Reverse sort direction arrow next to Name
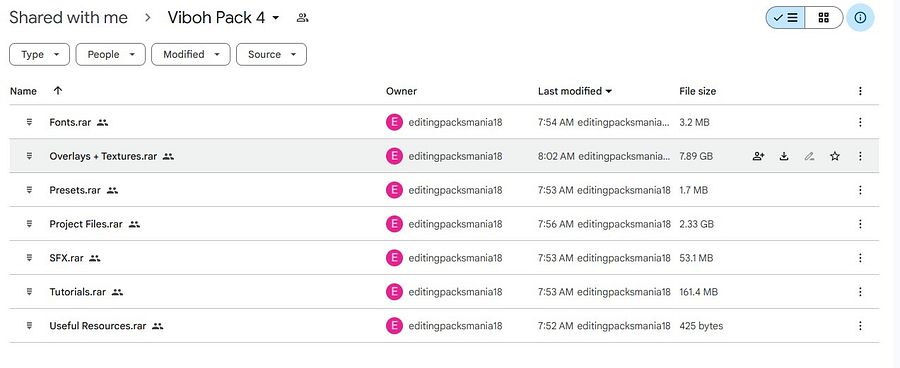 click(57, 91)
